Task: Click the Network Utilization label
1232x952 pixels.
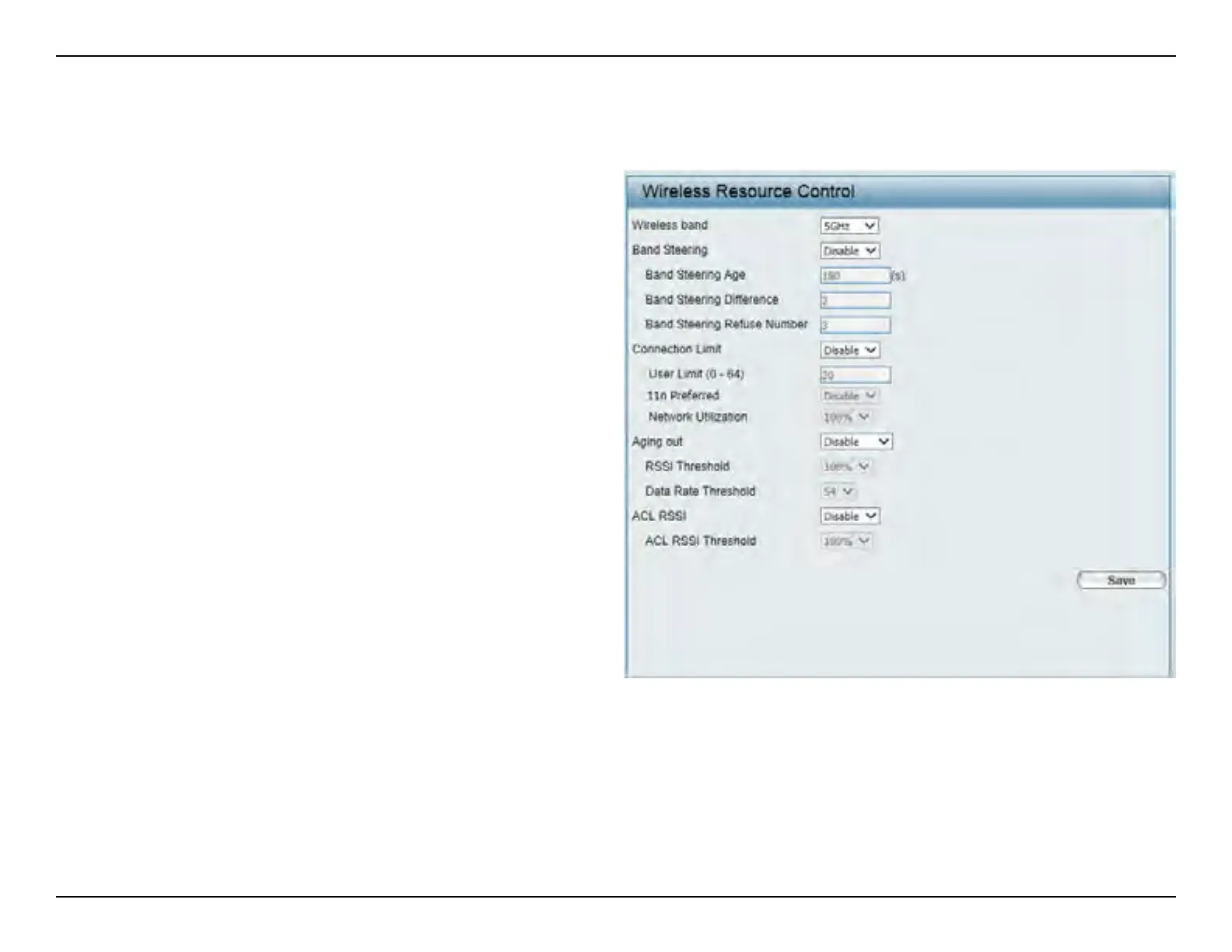Action: click(x=698, y=417)
